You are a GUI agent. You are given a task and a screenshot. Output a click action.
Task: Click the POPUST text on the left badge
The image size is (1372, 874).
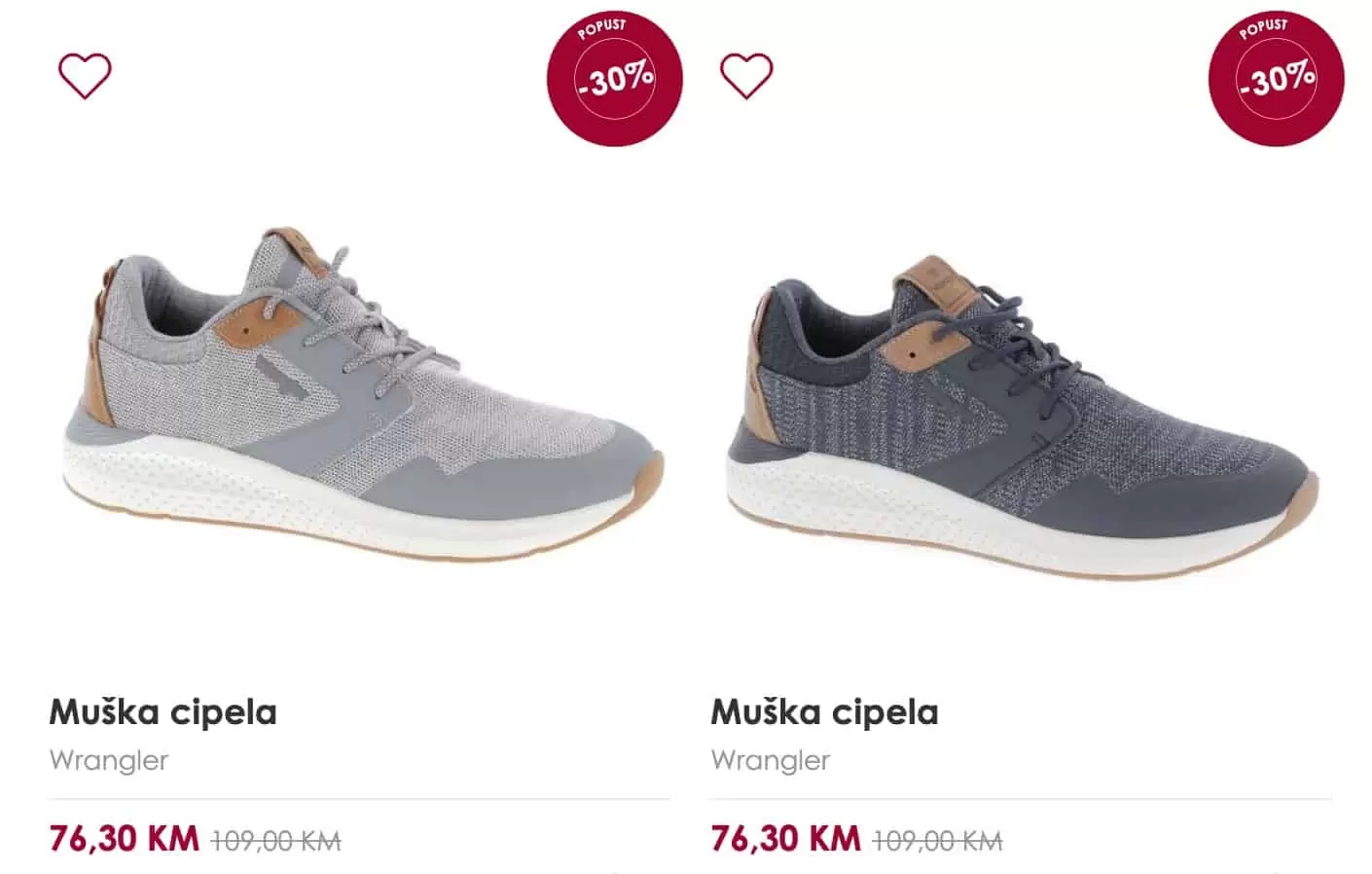click(602, 27)
